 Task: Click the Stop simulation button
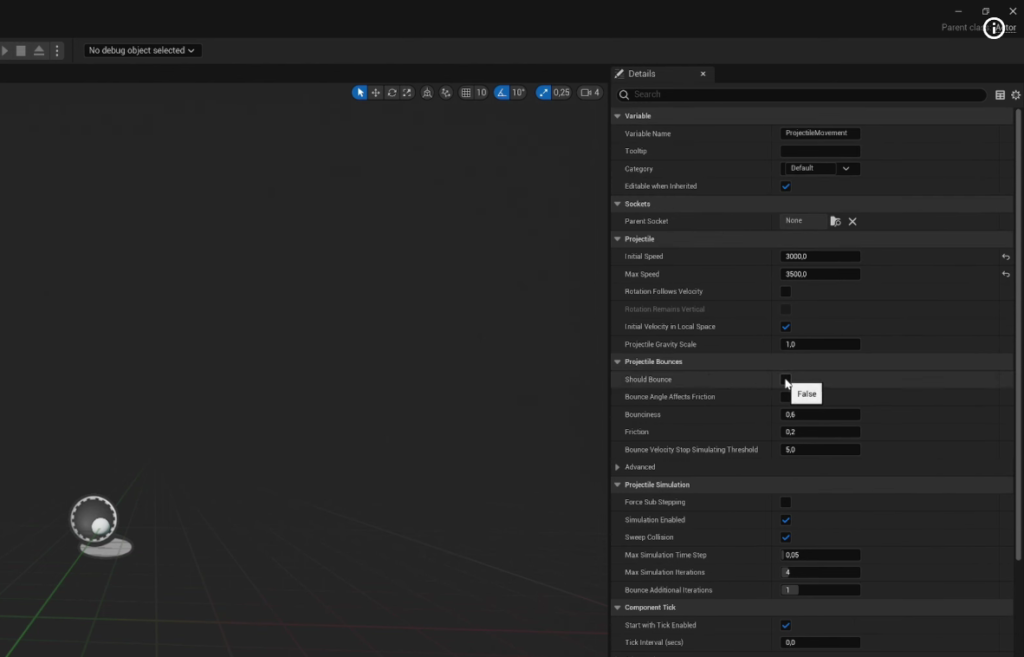21,50
